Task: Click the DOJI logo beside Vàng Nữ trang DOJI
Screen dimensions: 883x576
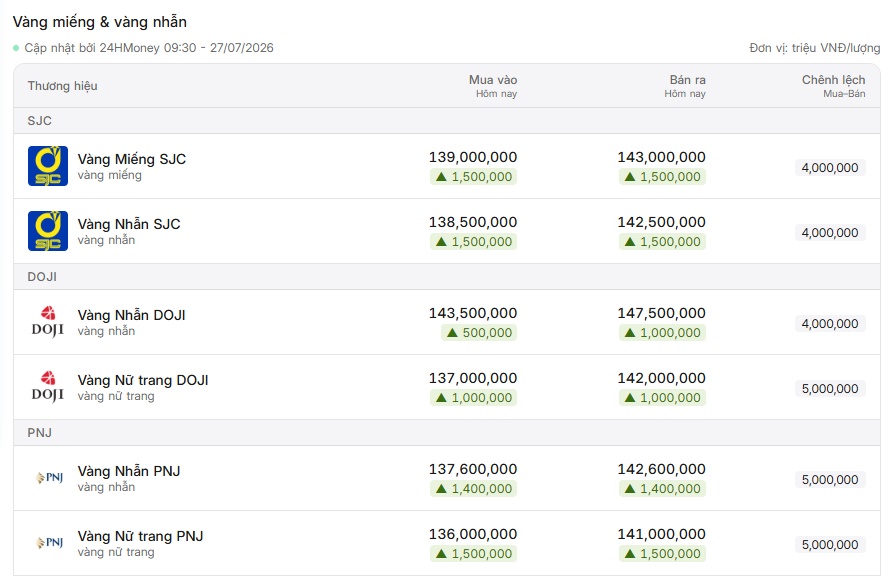Action: click(x=48, y=387)
